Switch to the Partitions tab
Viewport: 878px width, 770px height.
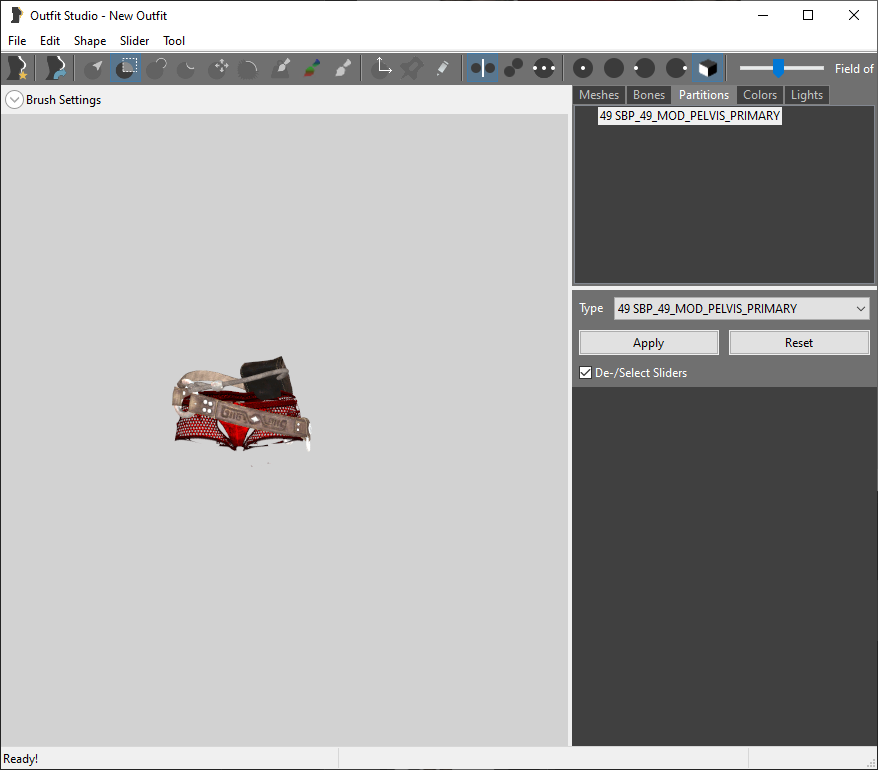click(704, 95)
